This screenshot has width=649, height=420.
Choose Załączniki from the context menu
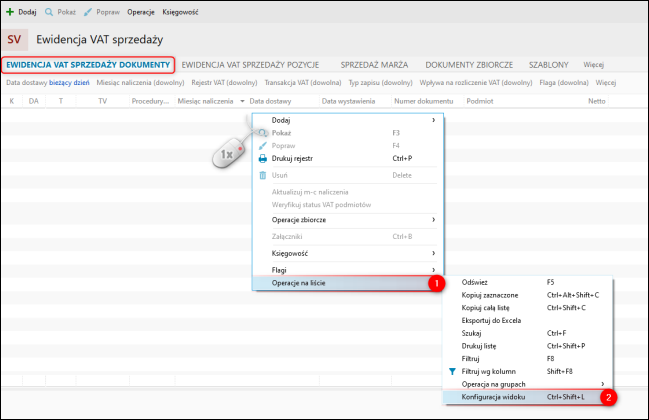tap(348, 237)
